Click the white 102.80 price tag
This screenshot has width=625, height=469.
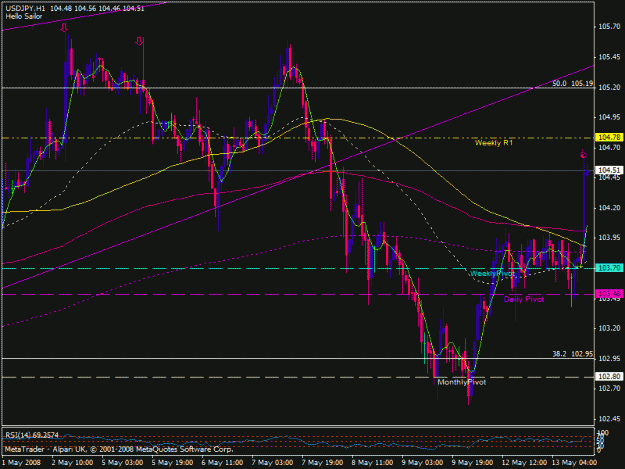coord(609,377)
